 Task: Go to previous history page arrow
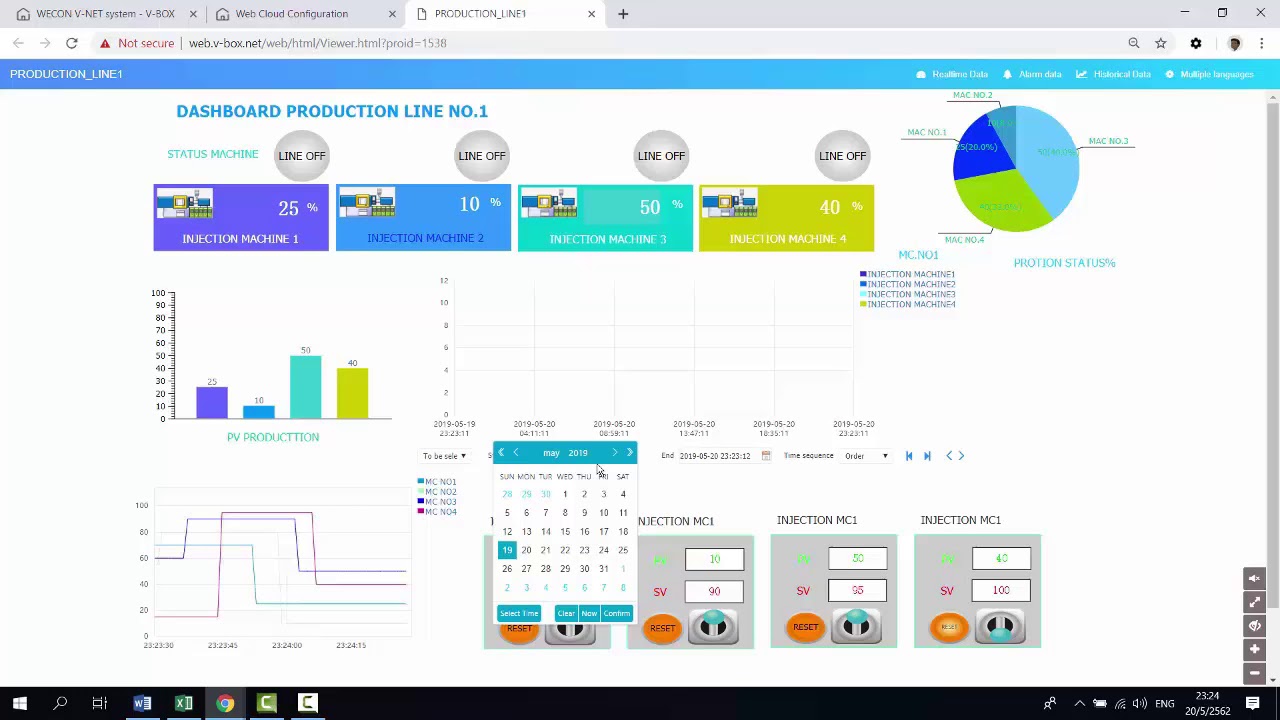[949, 456]
